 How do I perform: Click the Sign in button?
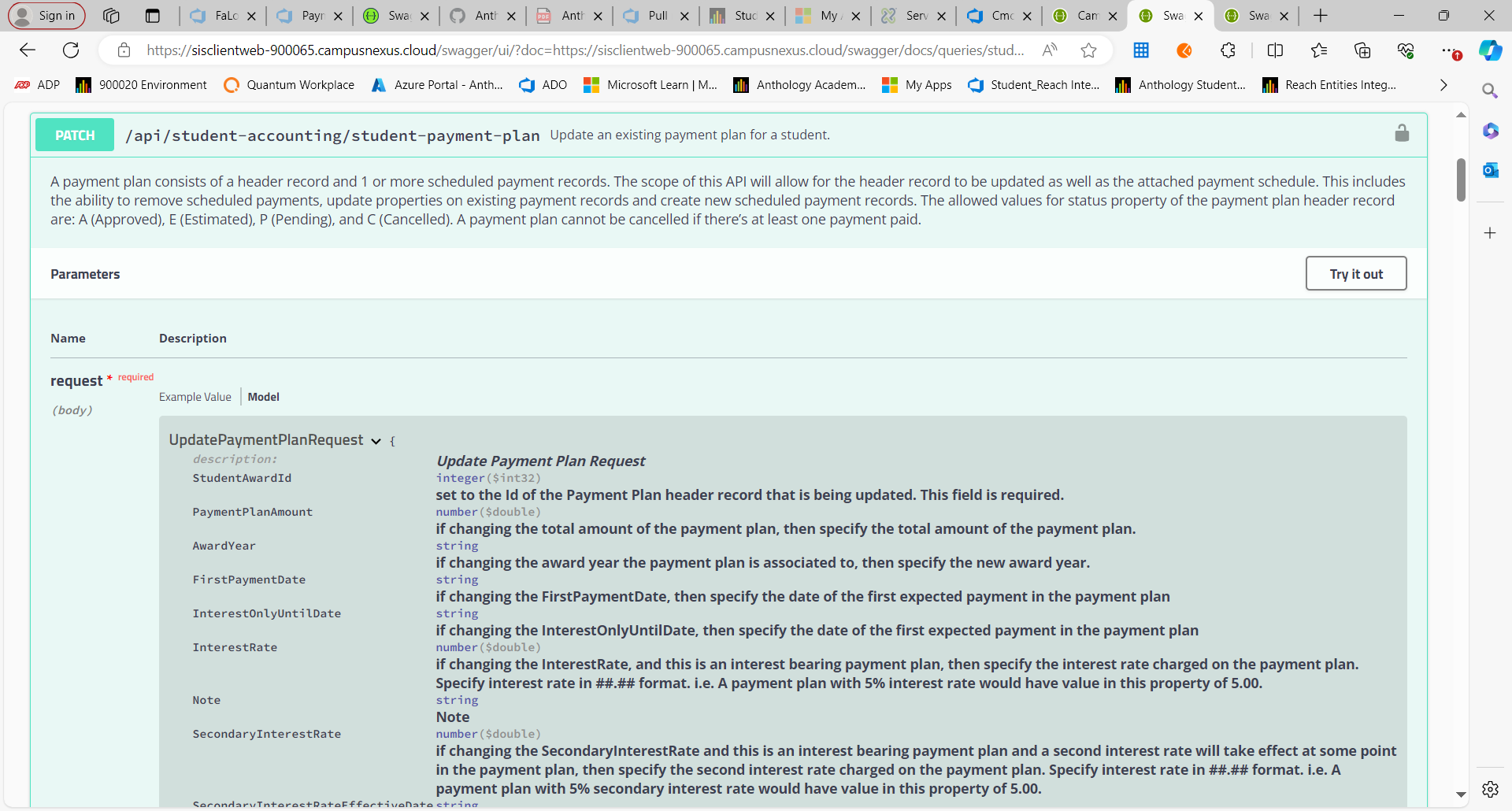click(x=47, y=16)
